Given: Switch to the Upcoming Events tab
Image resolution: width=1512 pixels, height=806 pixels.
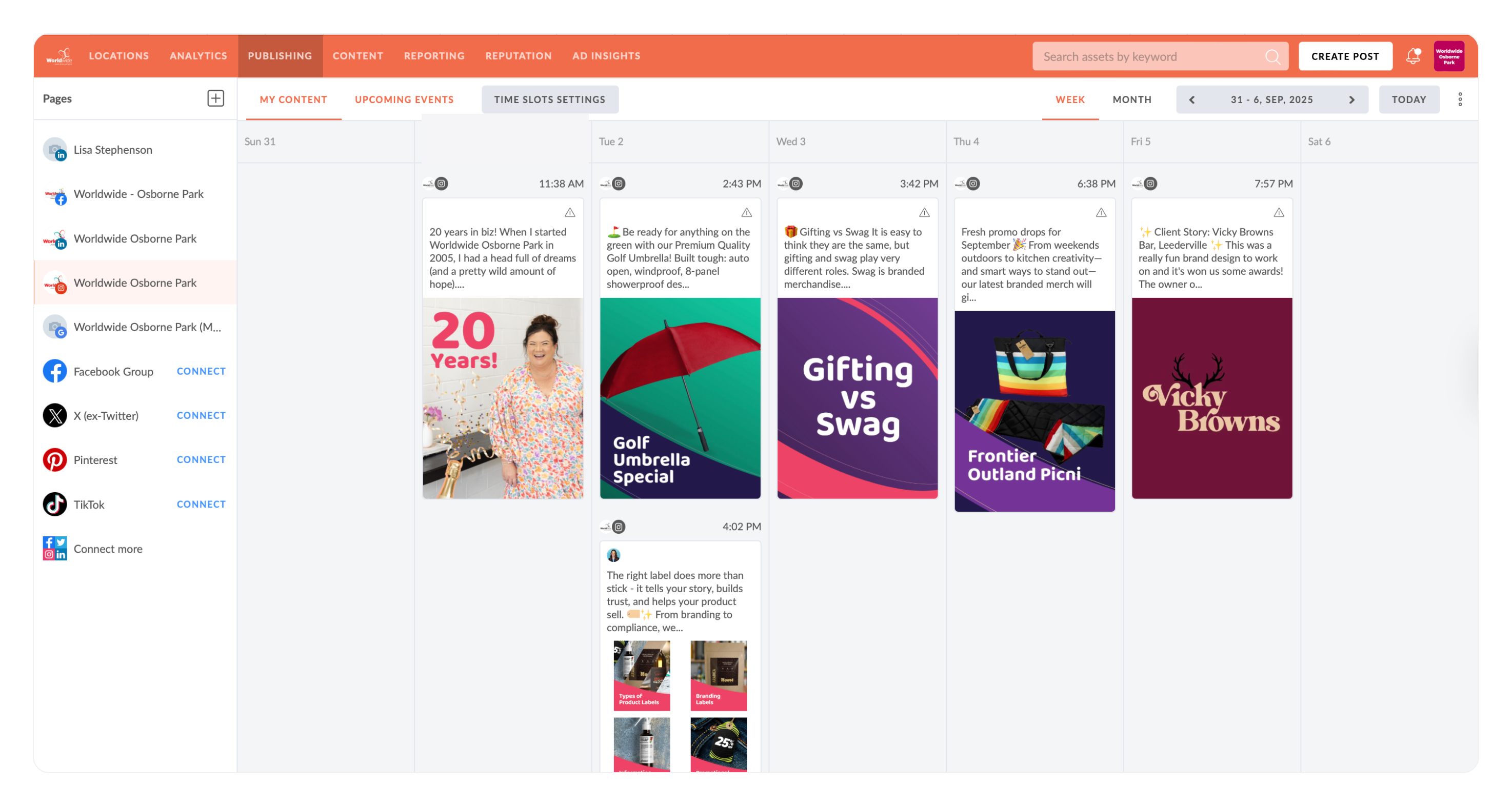Looking at the screenshot, I should [404, 99].
